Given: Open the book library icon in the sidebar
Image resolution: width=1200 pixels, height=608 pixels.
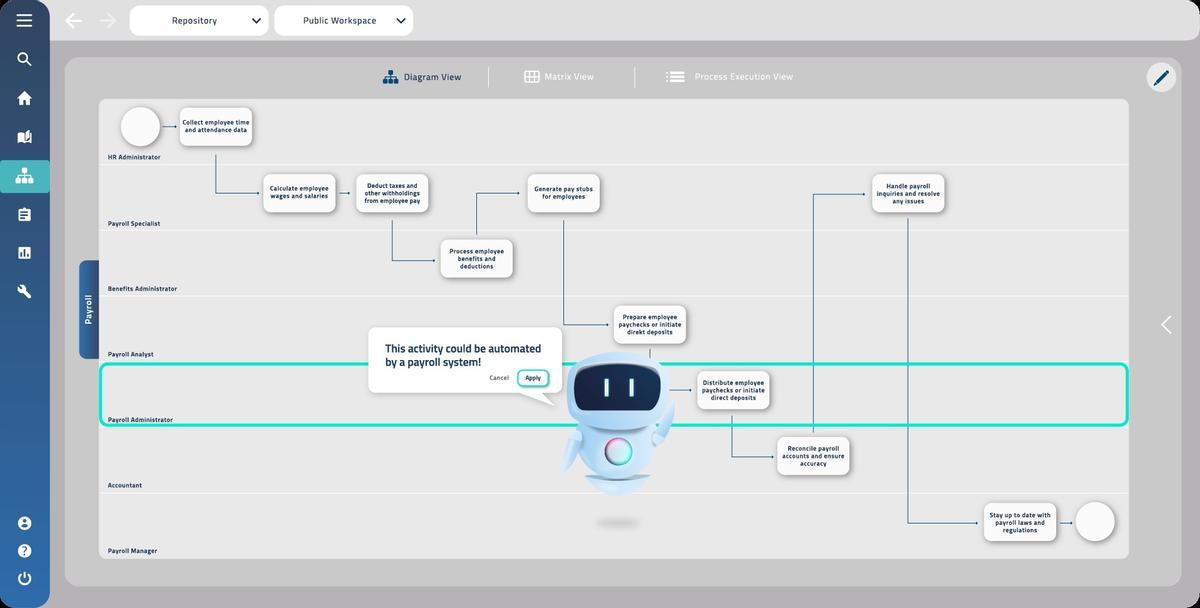Looking at the screenshot, I should pyautogui.click(x=24, y=137).
